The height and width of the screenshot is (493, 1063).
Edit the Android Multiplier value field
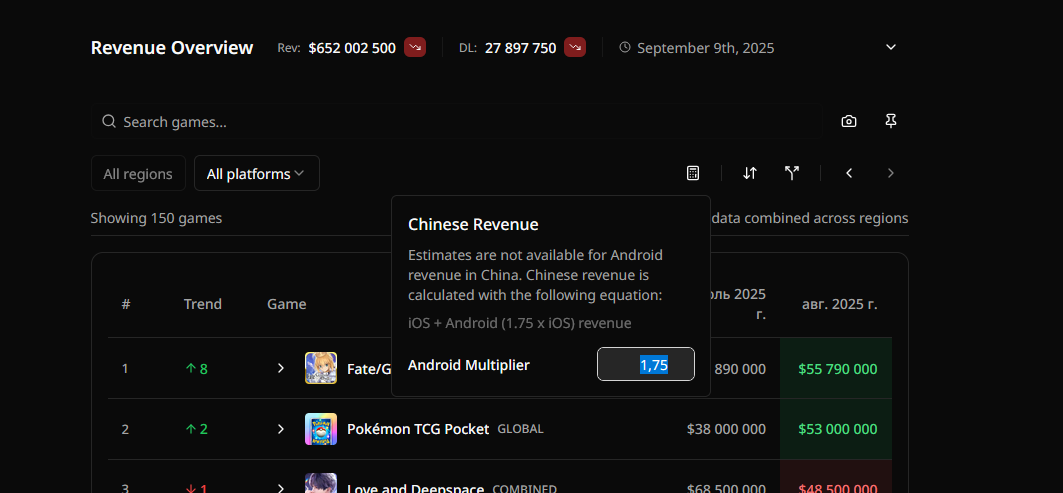[645, 364]
